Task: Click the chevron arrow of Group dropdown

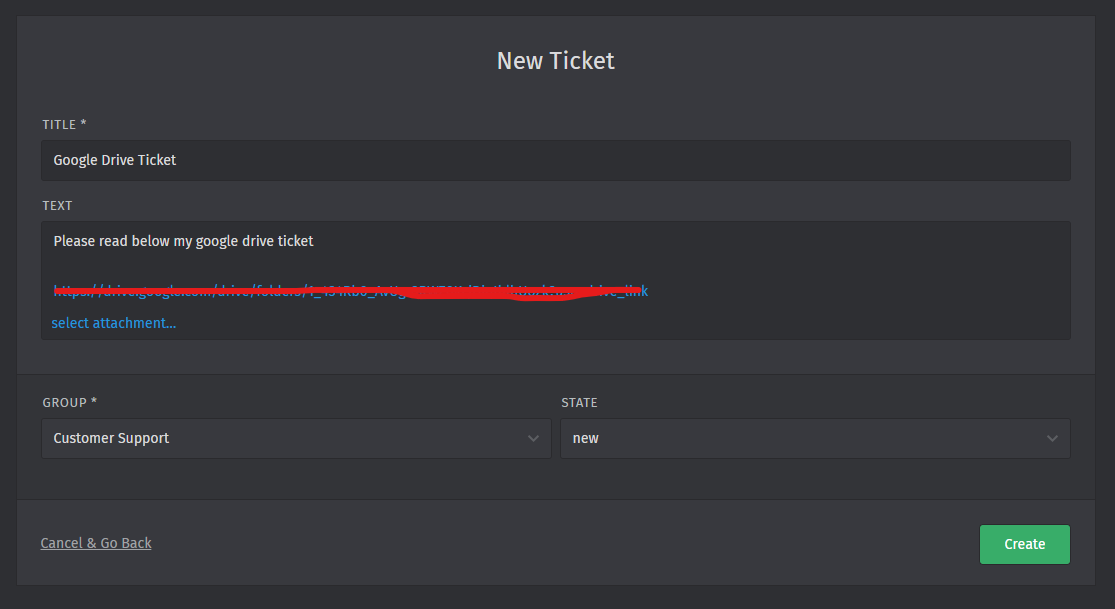Action: [533, 439]
